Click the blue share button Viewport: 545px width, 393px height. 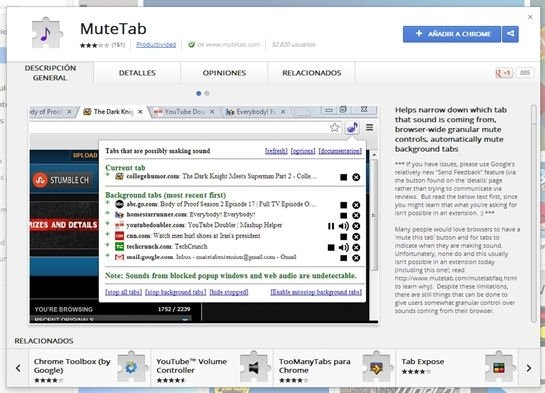[x=511, y=34]
